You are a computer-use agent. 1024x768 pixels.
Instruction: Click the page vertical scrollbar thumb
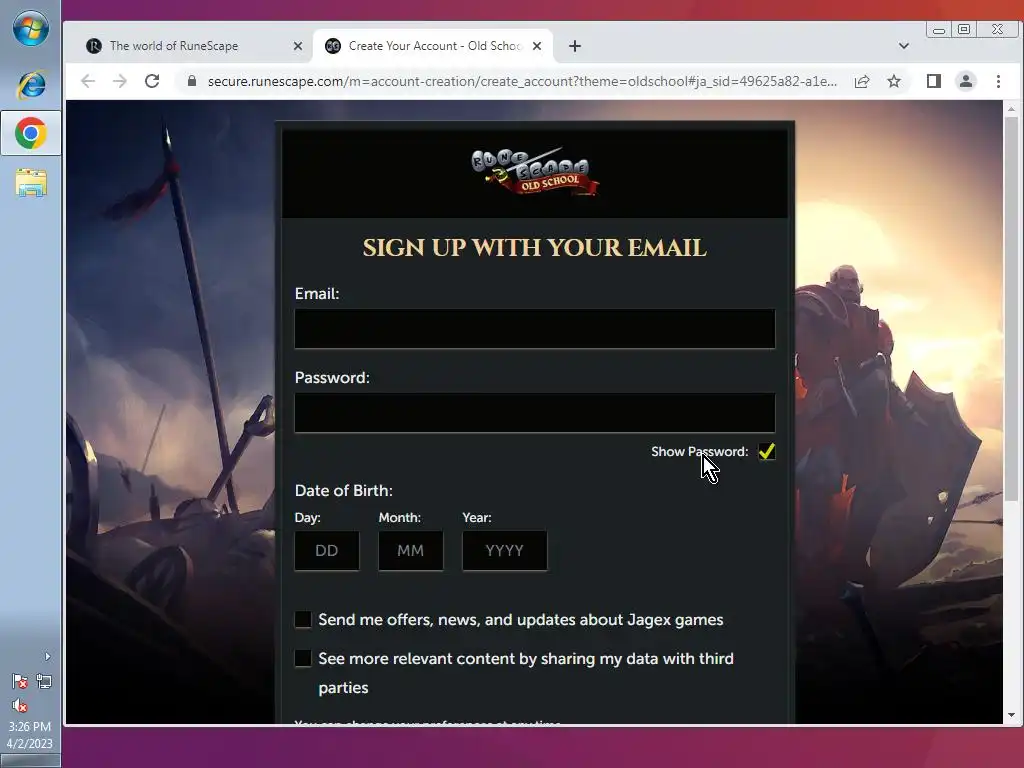(1011, 310)
